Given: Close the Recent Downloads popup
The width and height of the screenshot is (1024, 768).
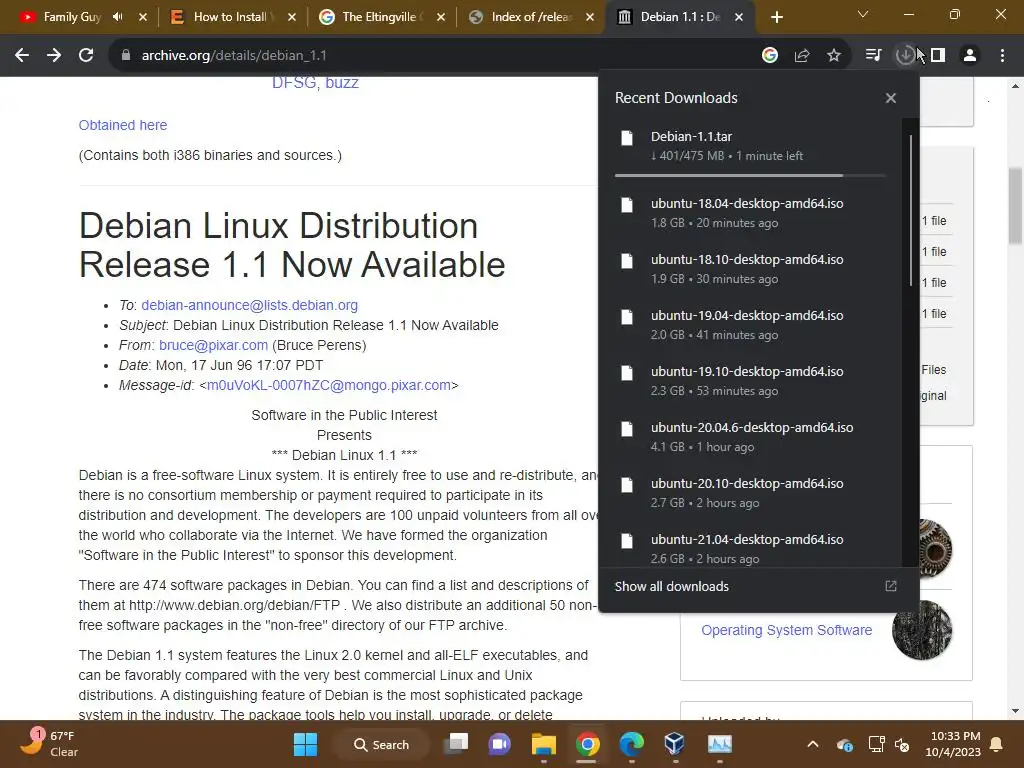Looking at the screenshot, I should [x=891, y=98].
